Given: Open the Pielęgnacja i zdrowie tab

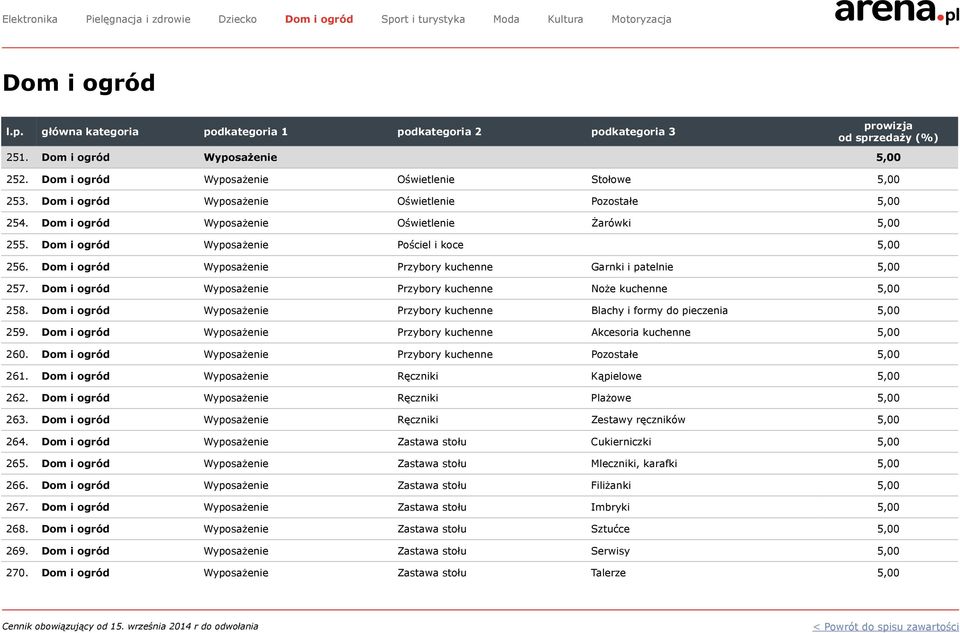Looking at the screenshot, I should tap(138, 20).
